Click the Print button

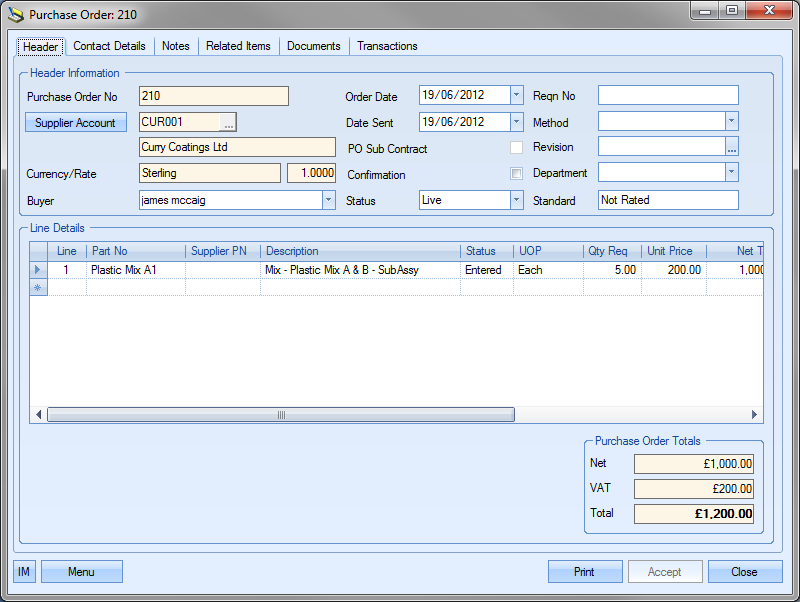pos(584,572)
